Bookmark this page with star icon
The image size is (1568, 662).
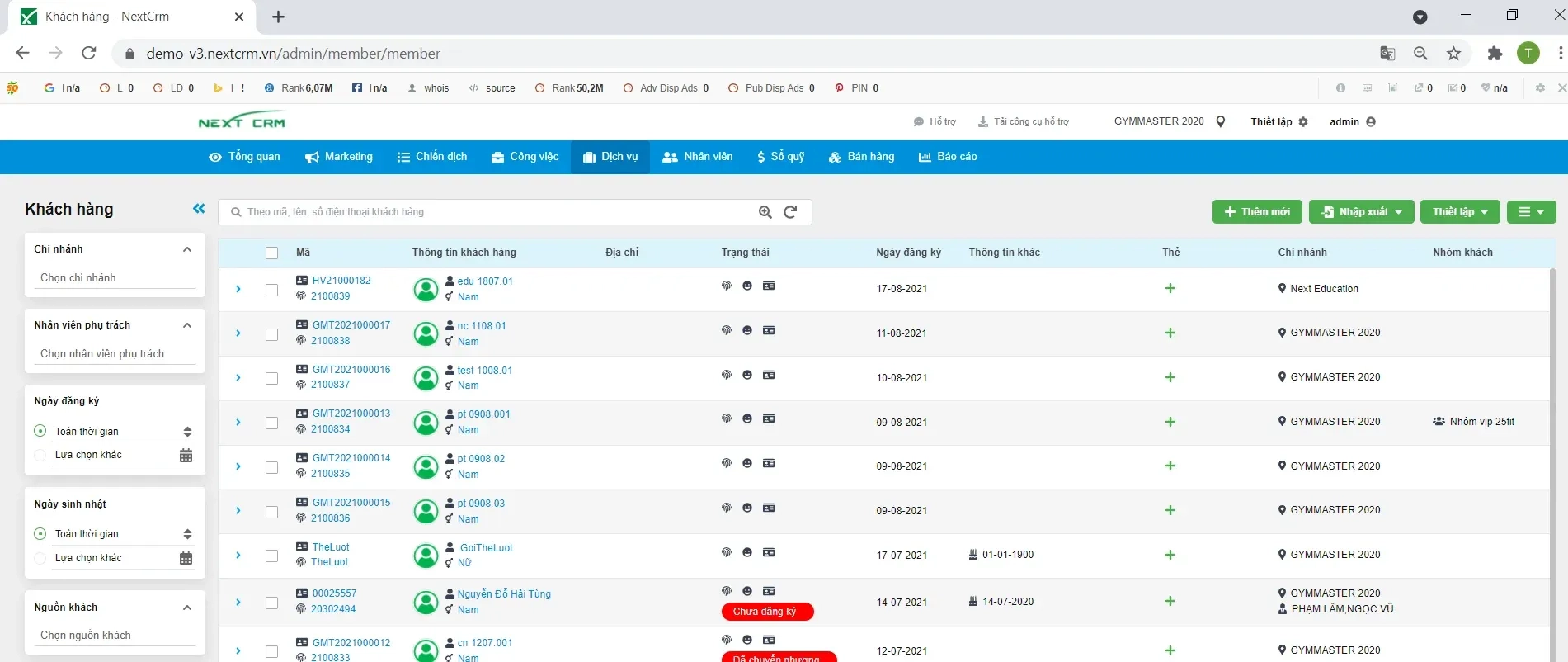click(1453, 54)
